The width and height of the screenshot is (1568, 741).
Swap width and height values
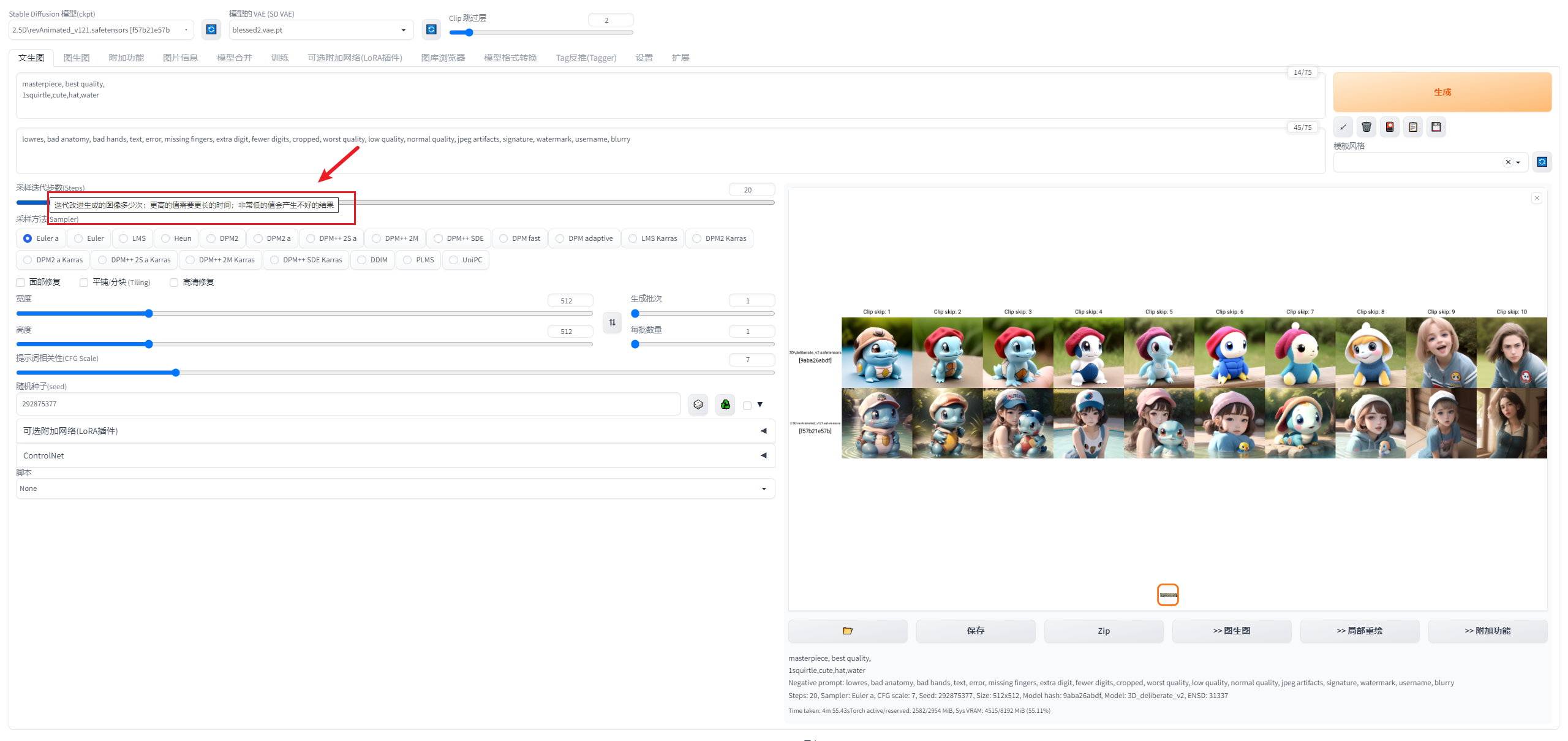pyautogui.click(x=612, y=322)
